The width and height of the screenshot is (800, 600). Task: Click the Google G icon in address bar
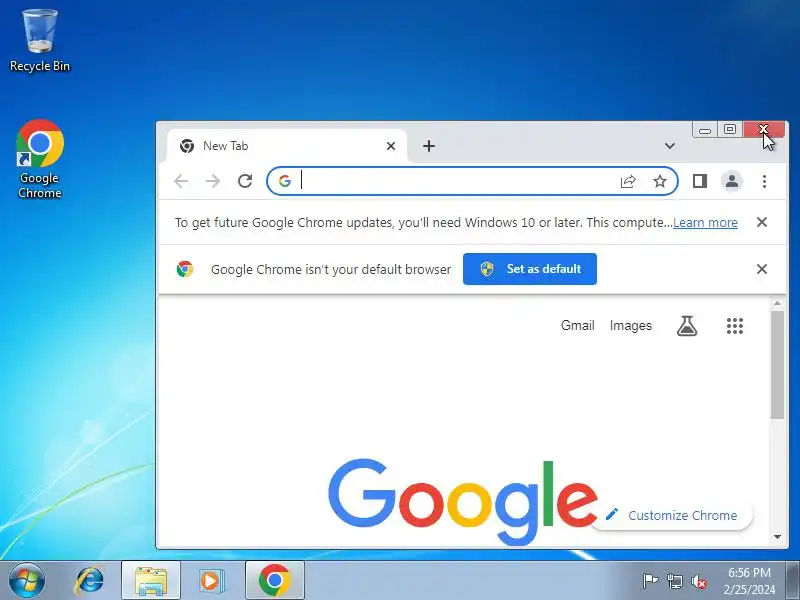pos(285,181)
